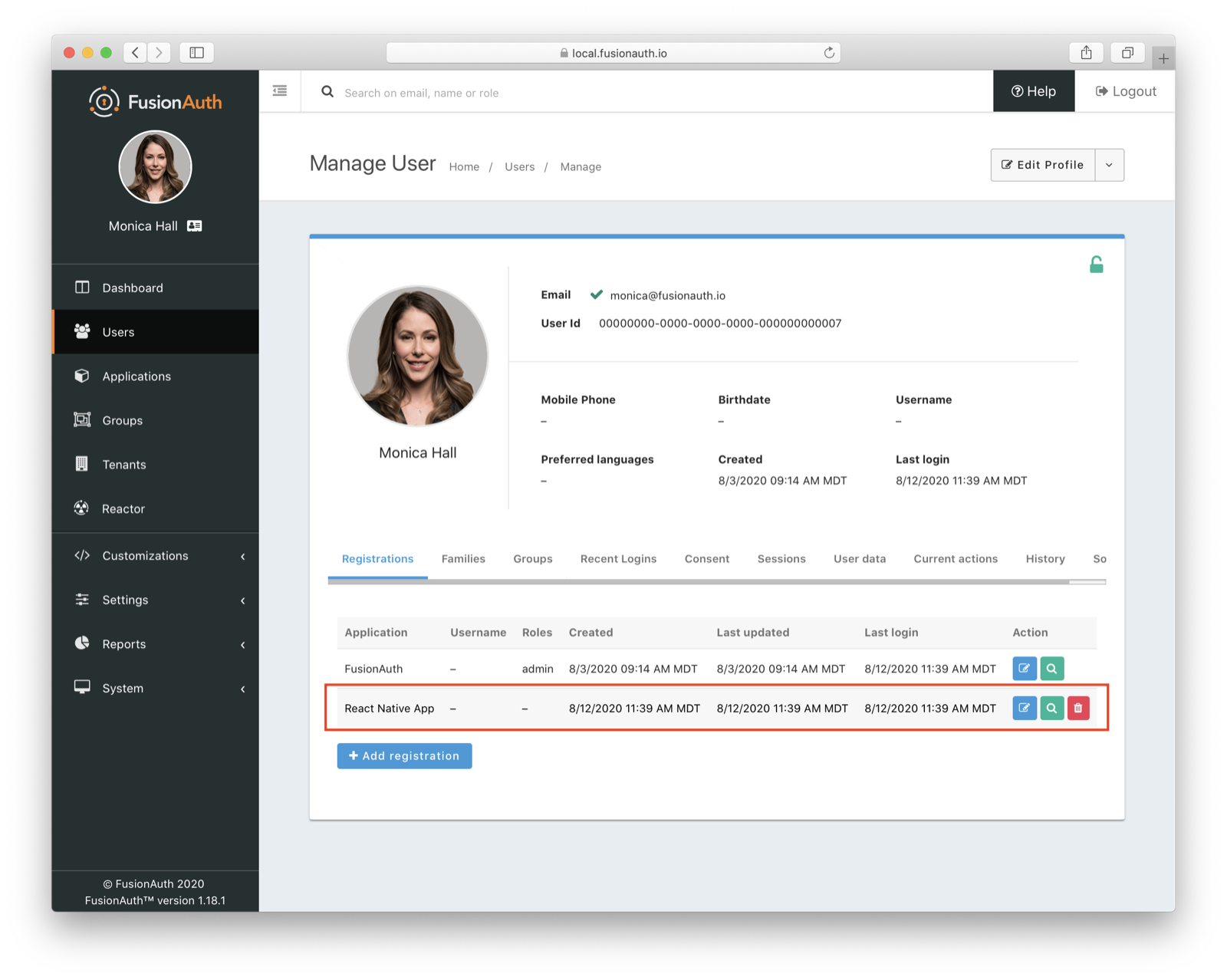
Task: Click the Last updated column header
Action: pyautogui.click(x=753, y=633)
